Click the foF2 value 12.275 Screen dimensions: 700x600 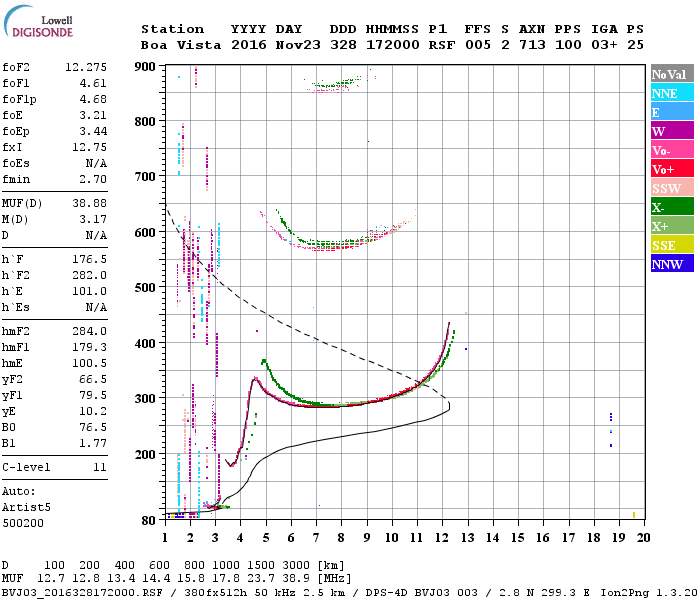[86, 67]
